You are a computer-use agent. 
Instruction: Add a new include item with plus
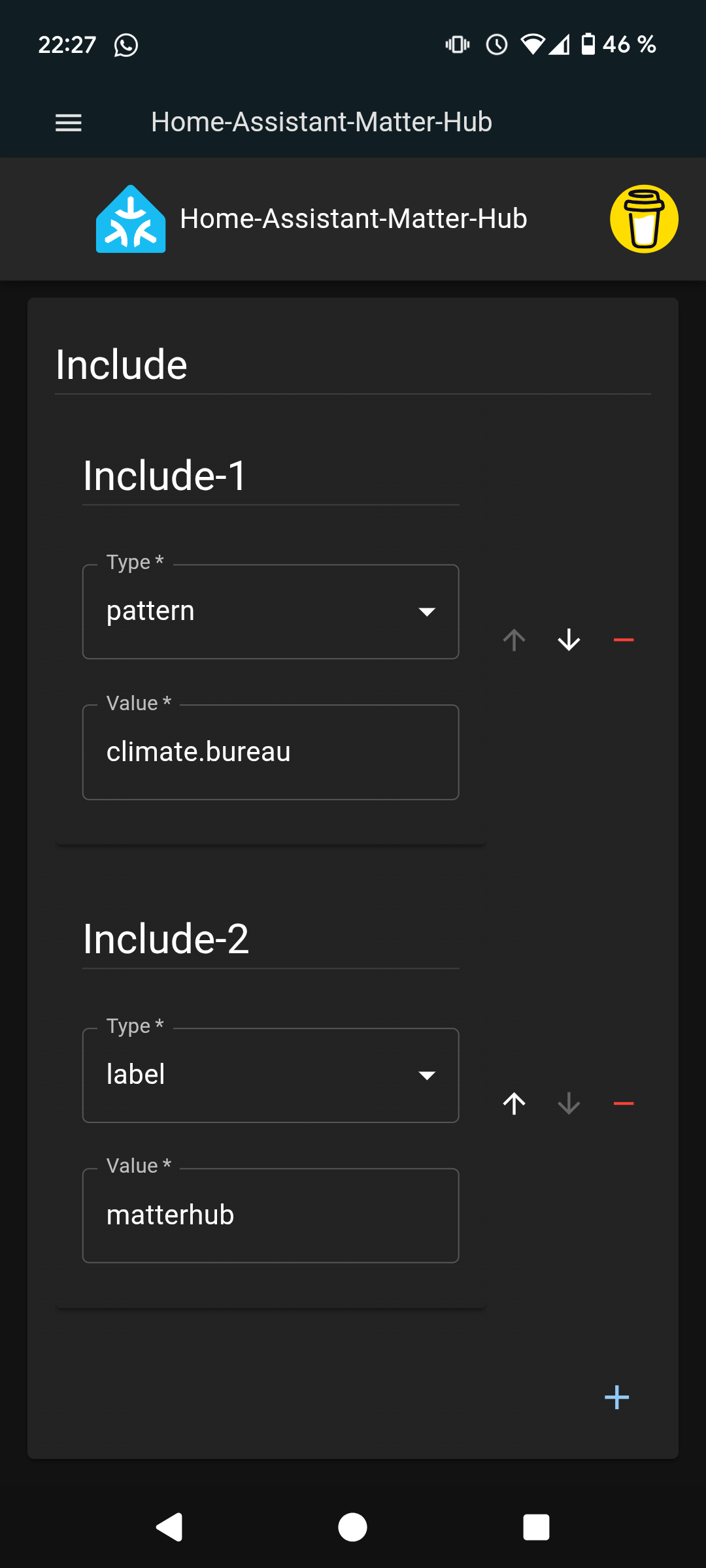(616, 1398)
